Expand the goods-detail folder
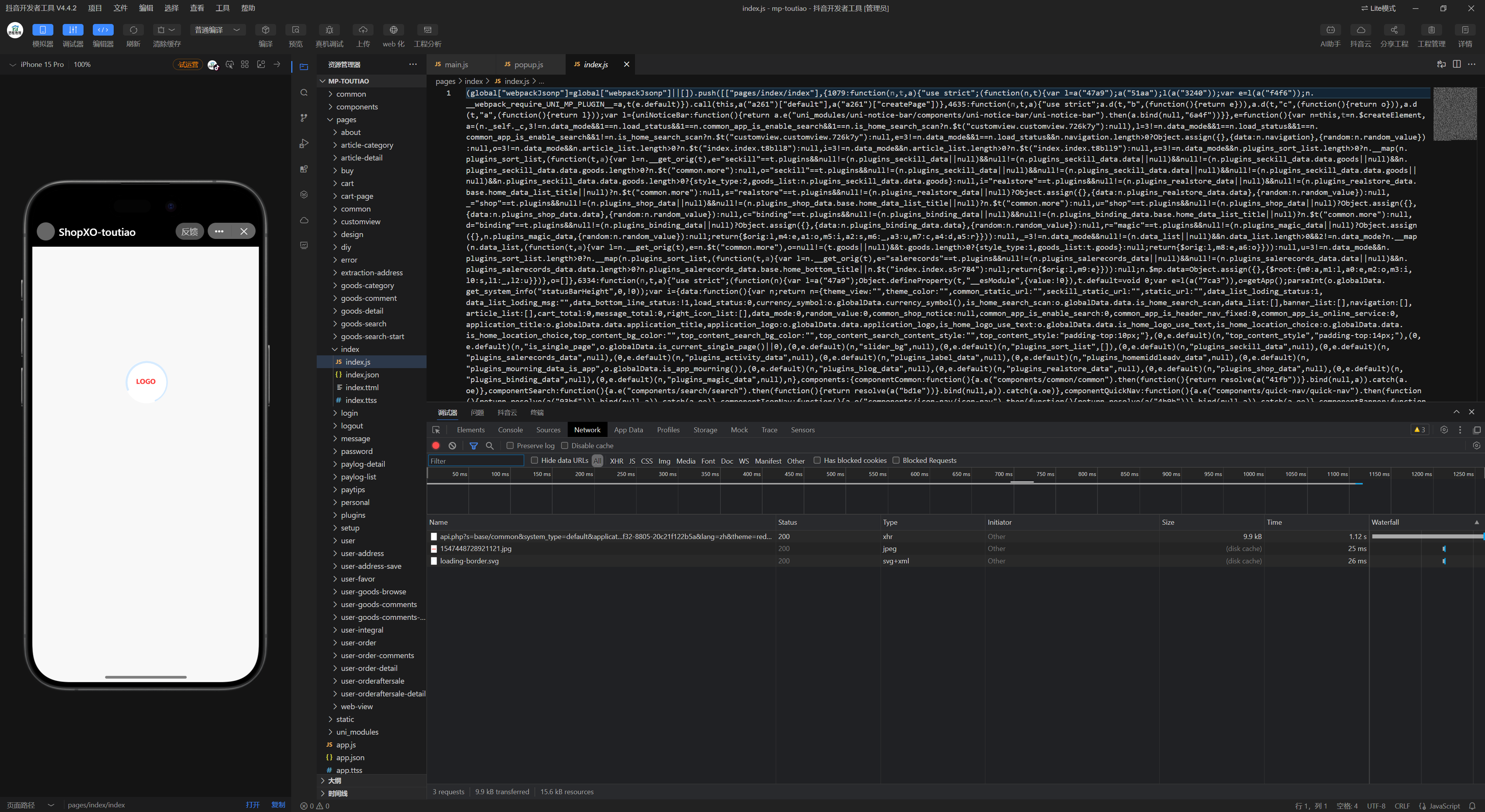This screenshot has height=812, width=1485. click(x=362, y=311)
